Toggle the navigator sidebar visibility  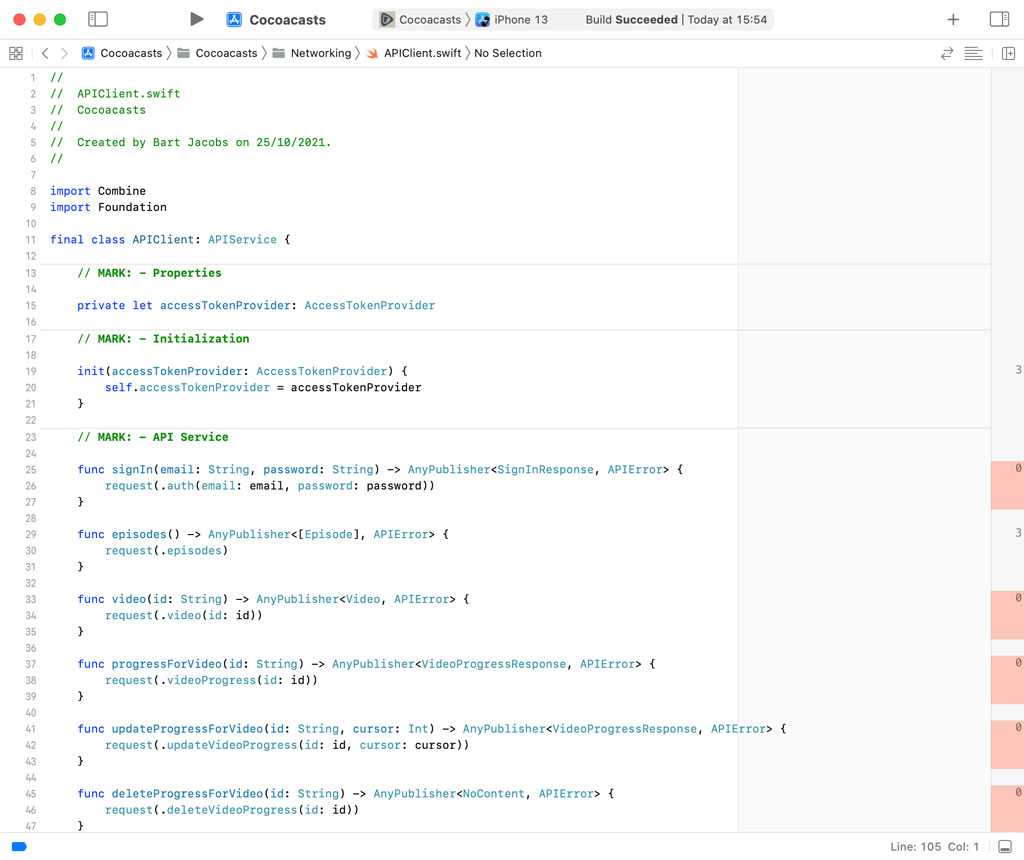tap(97, 18)
